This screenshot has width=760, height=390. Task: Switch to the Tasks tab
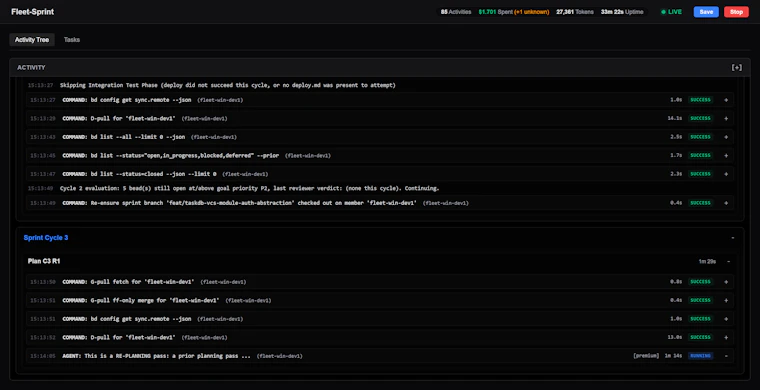point(72,40)
